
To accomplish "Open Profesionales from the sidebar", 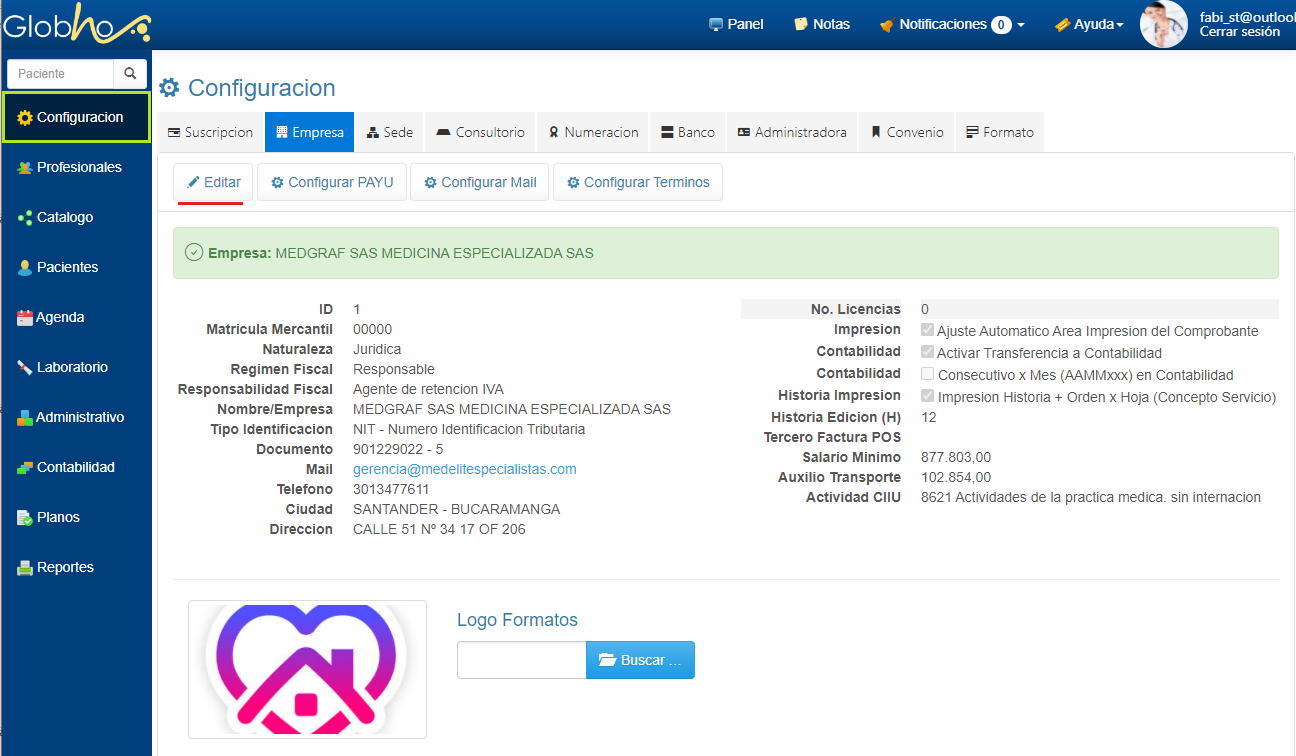I will click(x=78, y=167).
